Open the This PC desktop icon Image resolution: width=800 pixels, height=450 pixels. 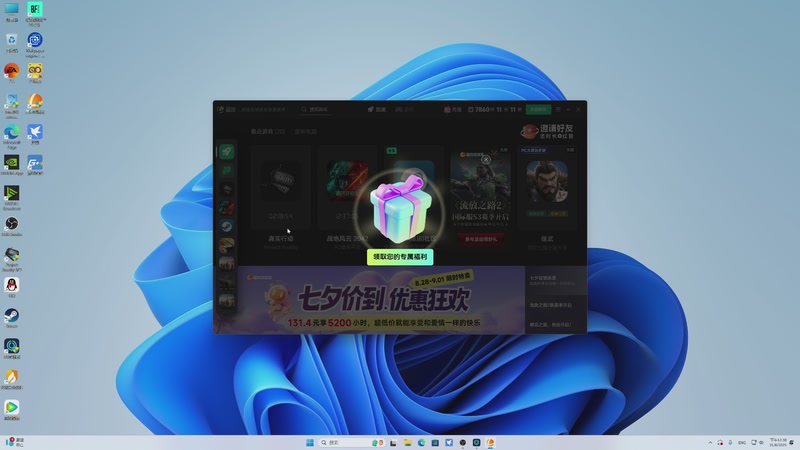[12, 12]
